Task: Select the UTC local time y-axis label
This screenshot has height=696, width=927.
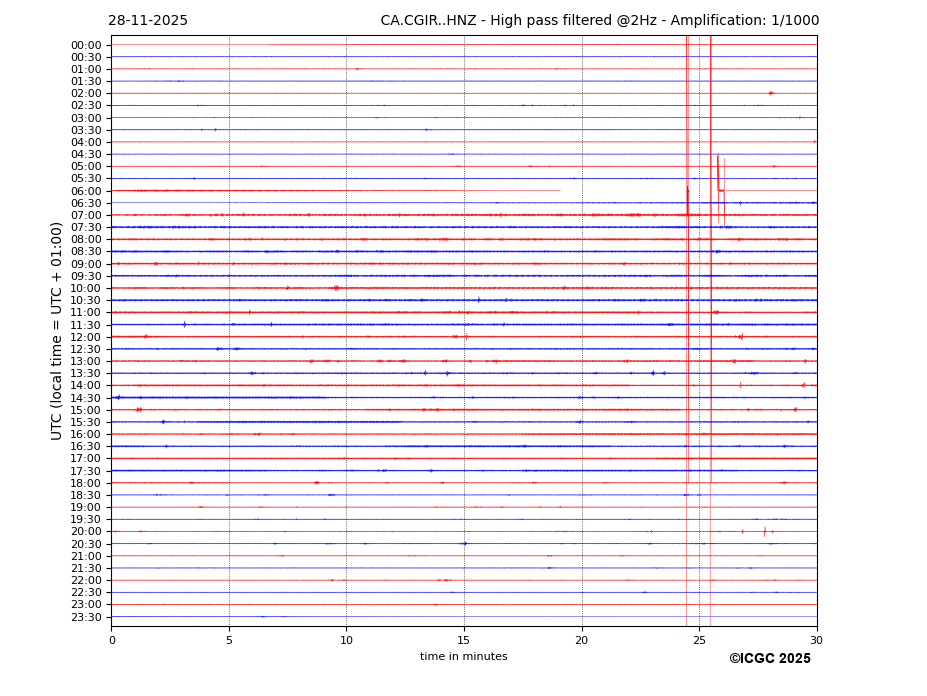Action: click(x=57, y=331)
